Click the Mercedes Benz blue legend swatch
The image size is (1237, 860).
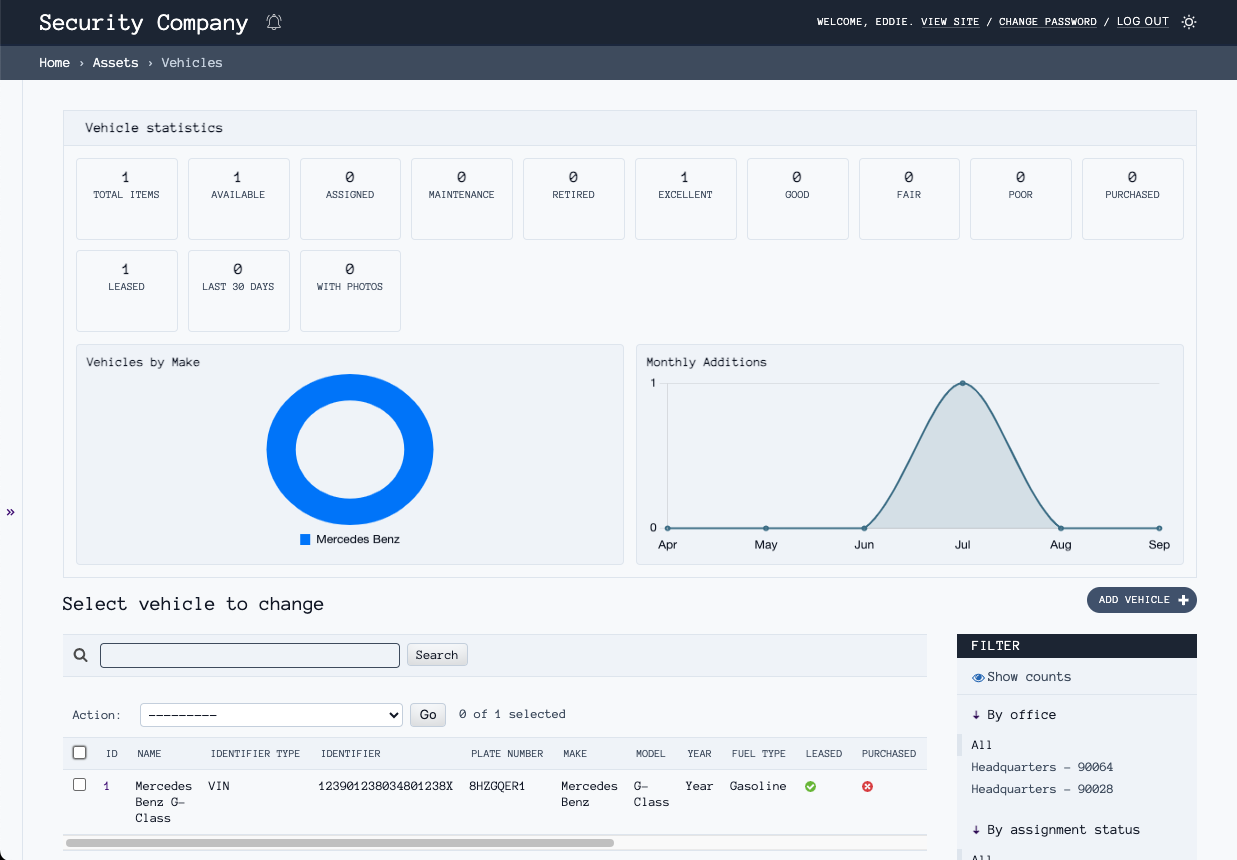(305, 540)
